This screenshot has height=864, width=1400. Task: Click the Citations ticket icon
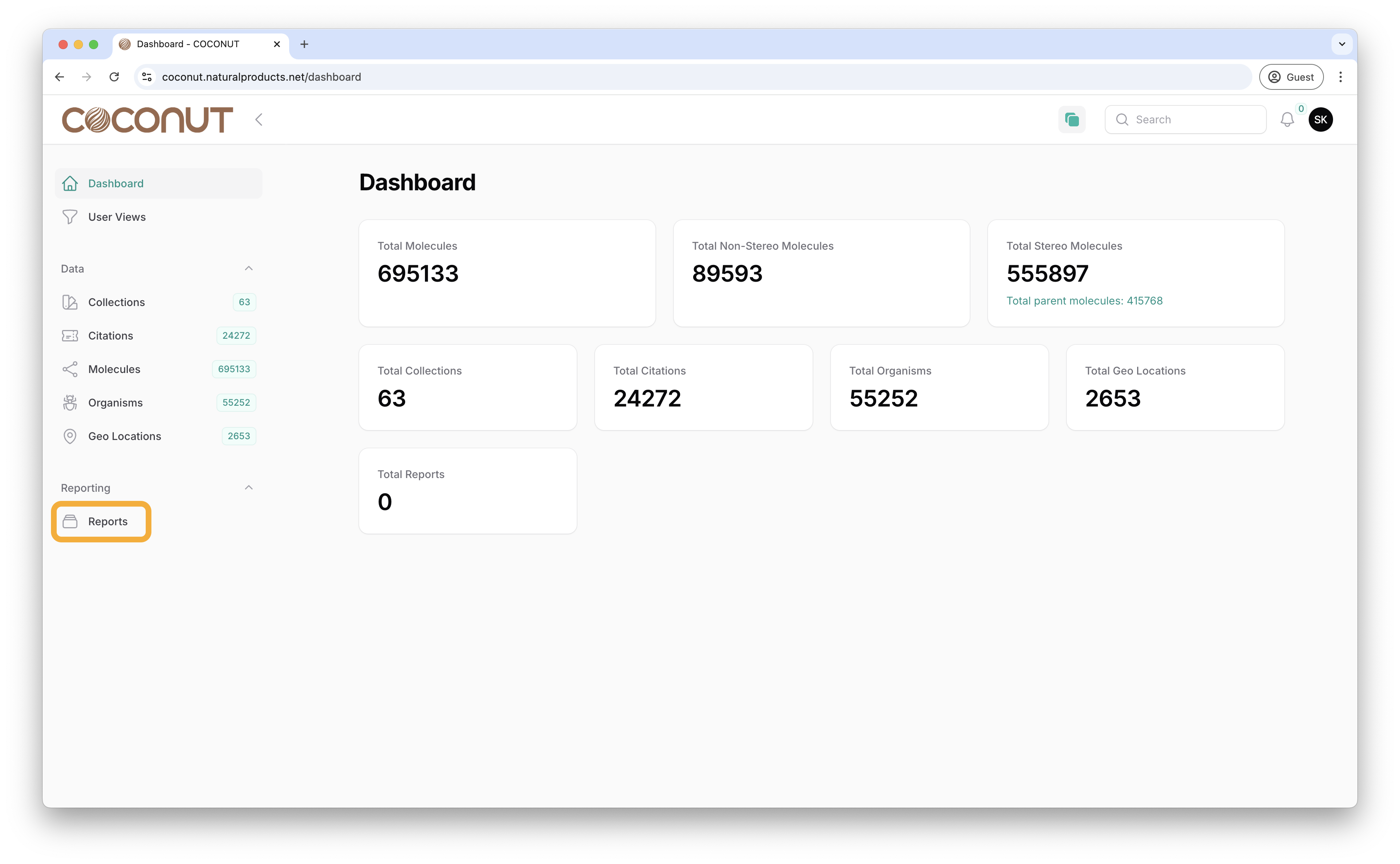(70, 336)
